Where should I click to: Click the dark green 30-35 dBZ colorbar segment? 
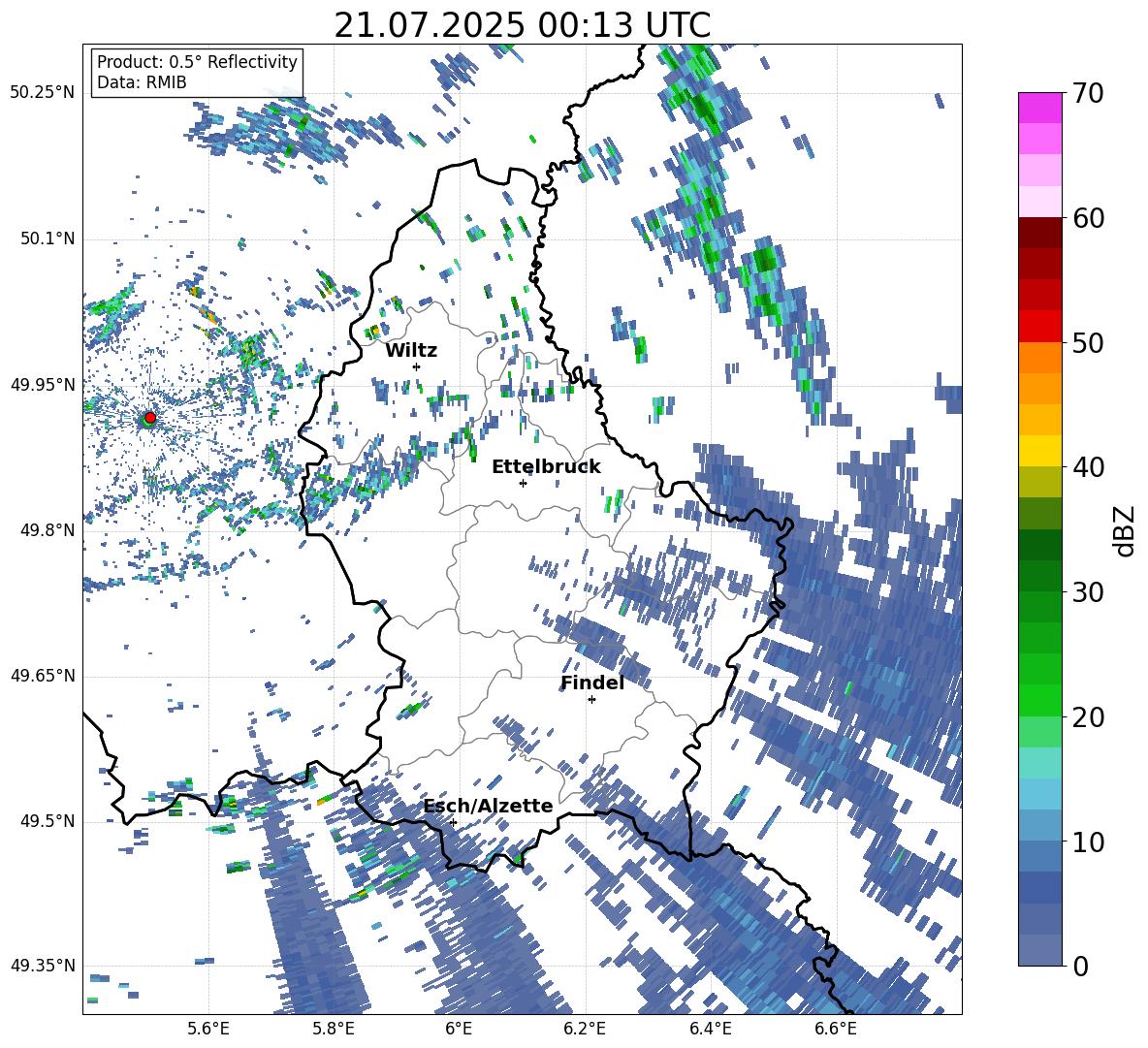click(x=1039, y=545)
